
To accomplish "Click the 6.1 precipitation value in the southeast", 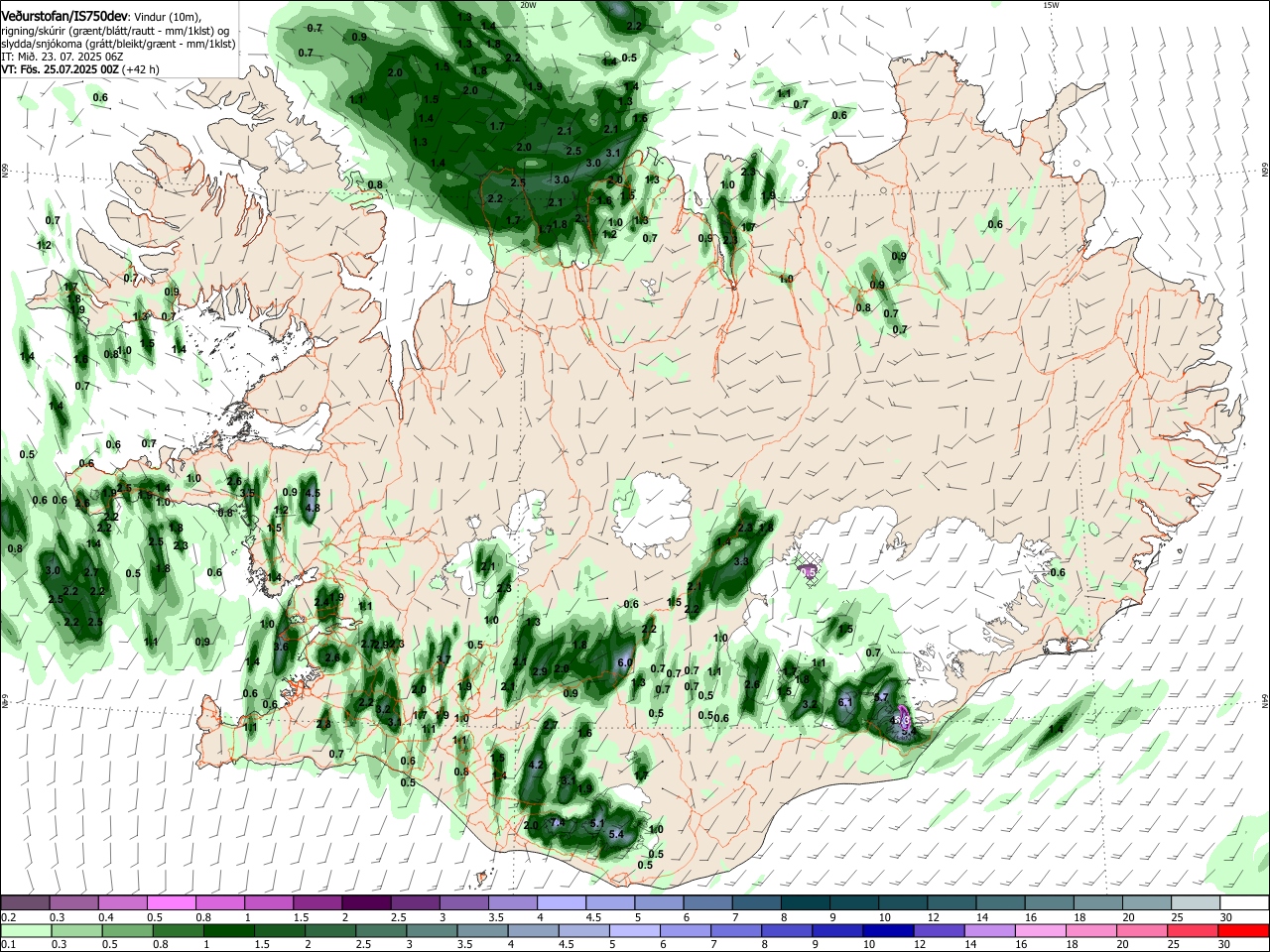I will pyautogui.click(x=846, y=702).
